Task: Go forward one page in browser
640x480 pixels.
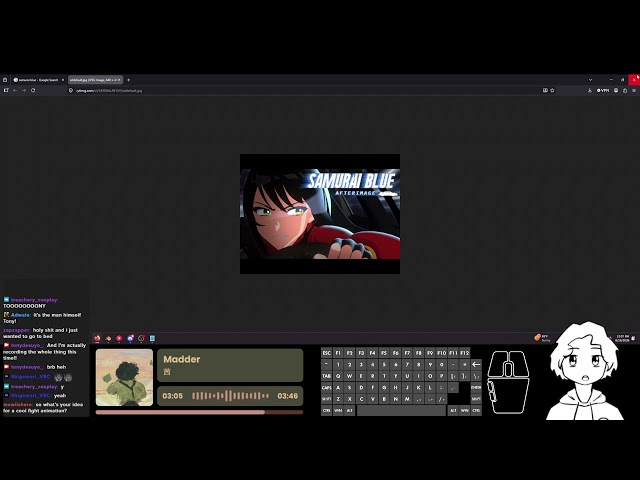Action: [24, 90]
